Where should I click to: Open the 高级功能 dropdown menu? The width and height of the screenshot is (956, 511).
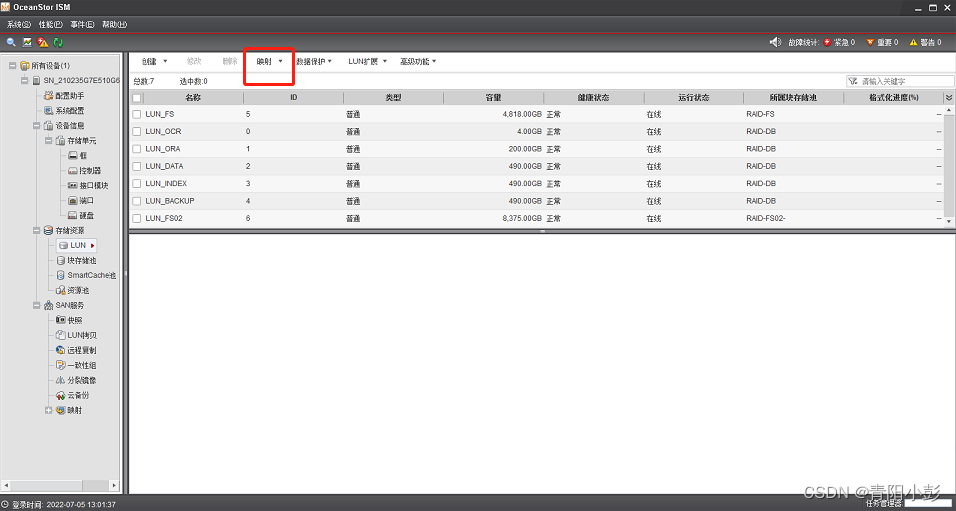pos(418,62)
